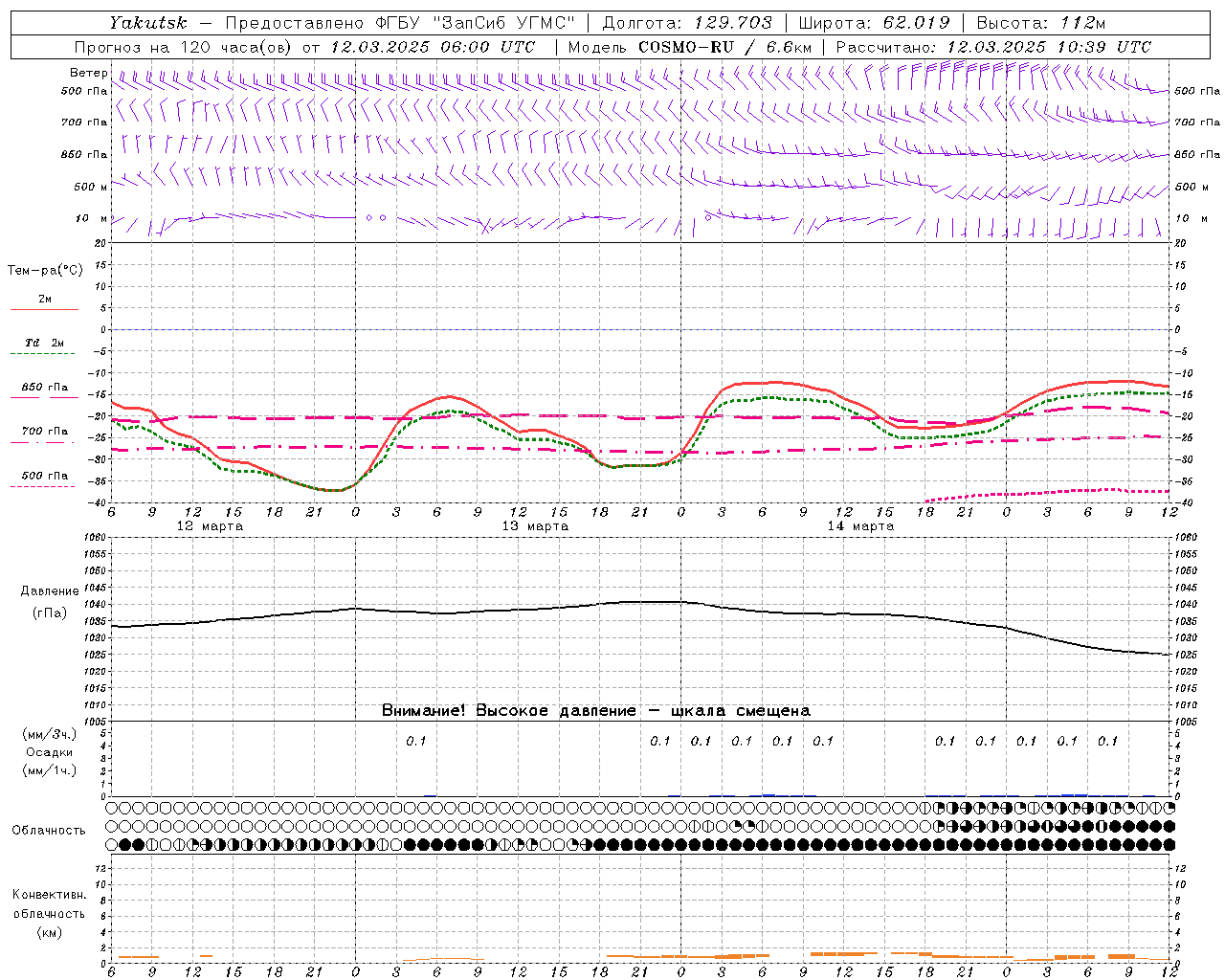Viewport: 1225px width, 980px height.
Task: Click the 'Внимание! Высокое давление' warning message
Action: [x=508, y=711]
